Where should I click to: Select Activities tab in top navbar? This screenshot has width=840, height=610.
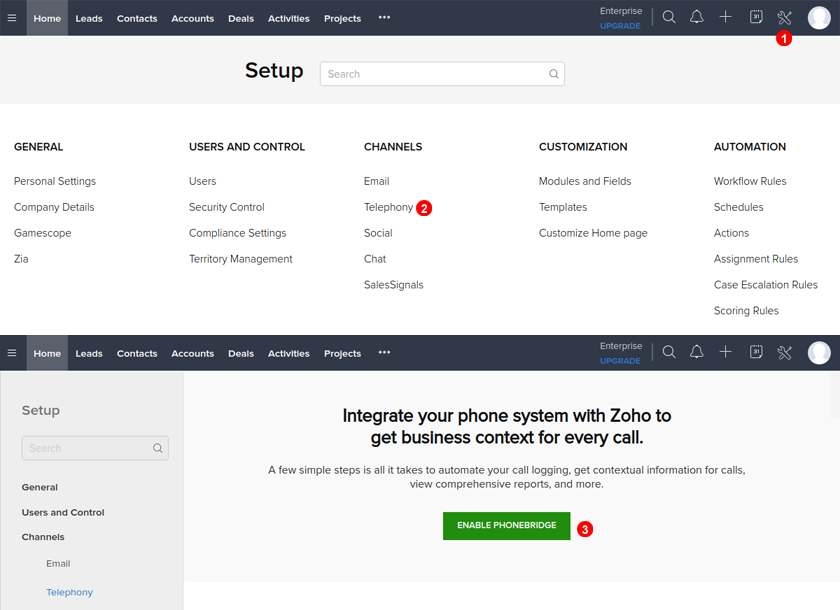coord(289,18)
